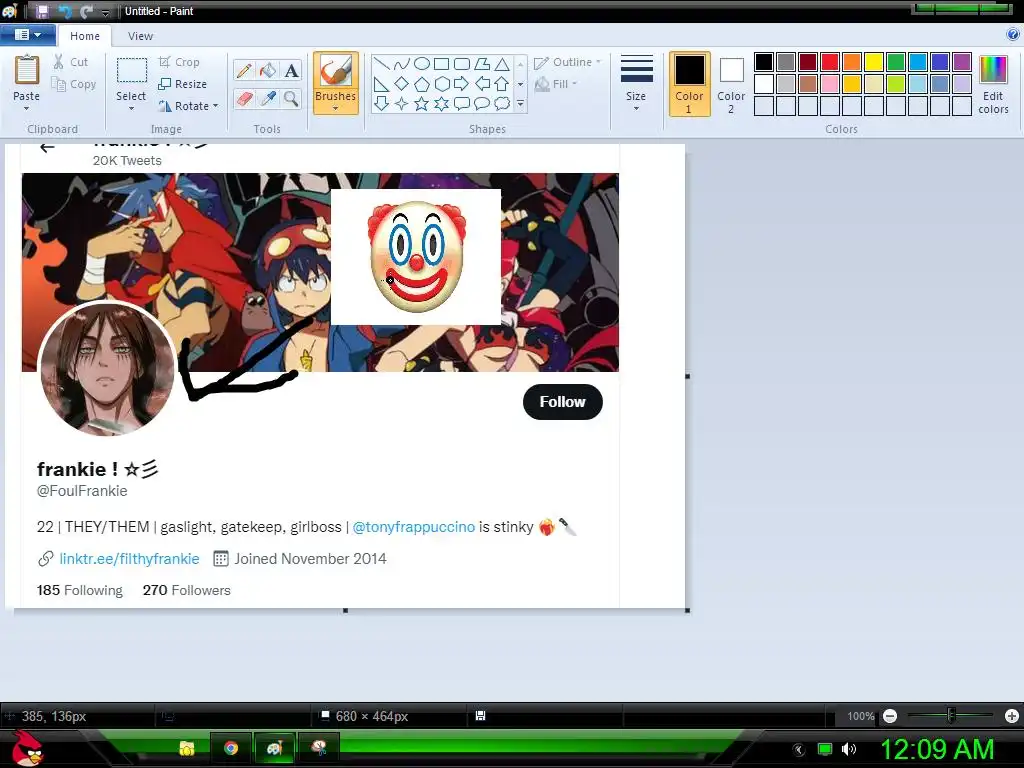Choose the Rounded rectangular callout shape

pyautogui.click(x=462, y=104)
